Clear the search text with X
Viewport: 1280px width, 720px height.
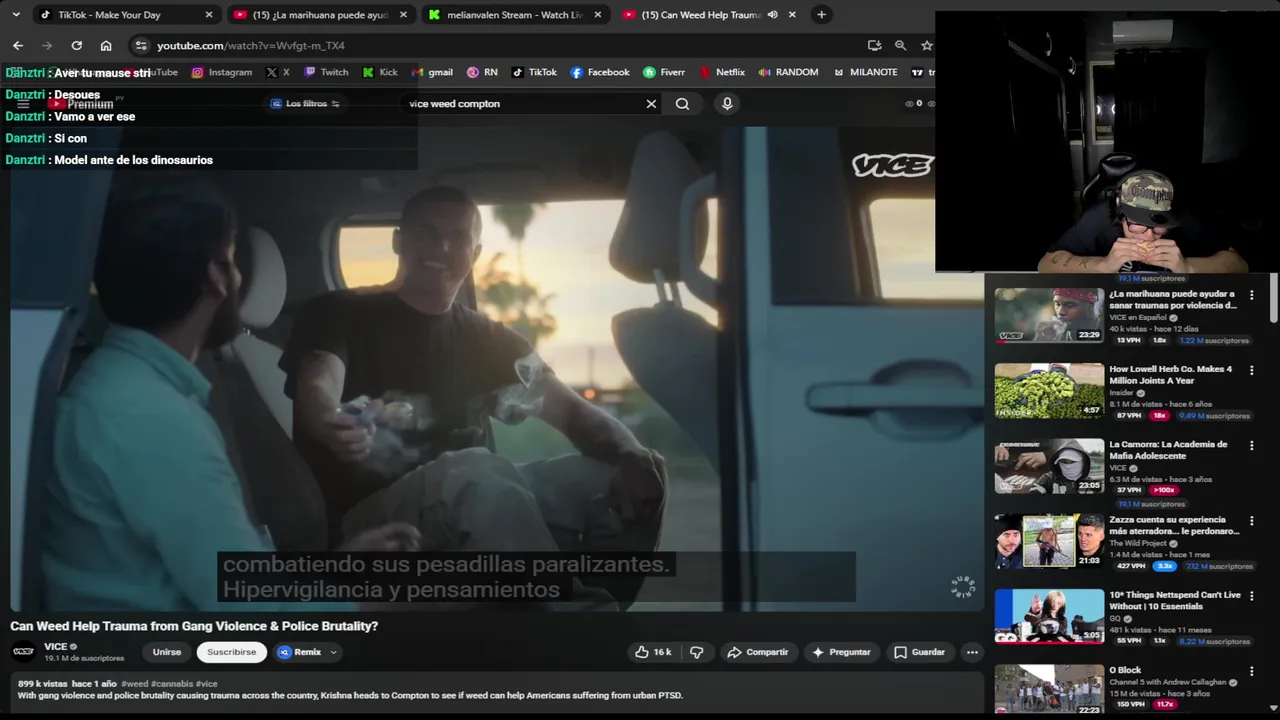tap(651, 103)
